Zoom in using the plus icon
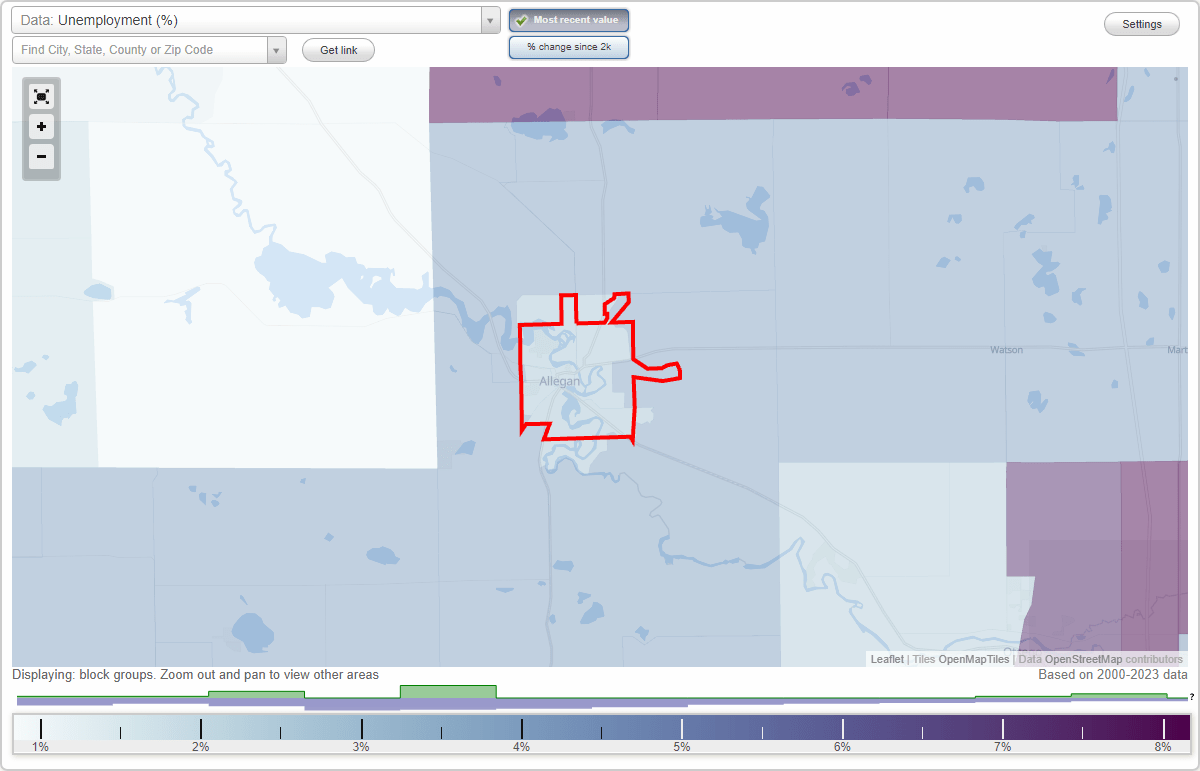Screen dimensions: 1200x771 tap(41, 127)
